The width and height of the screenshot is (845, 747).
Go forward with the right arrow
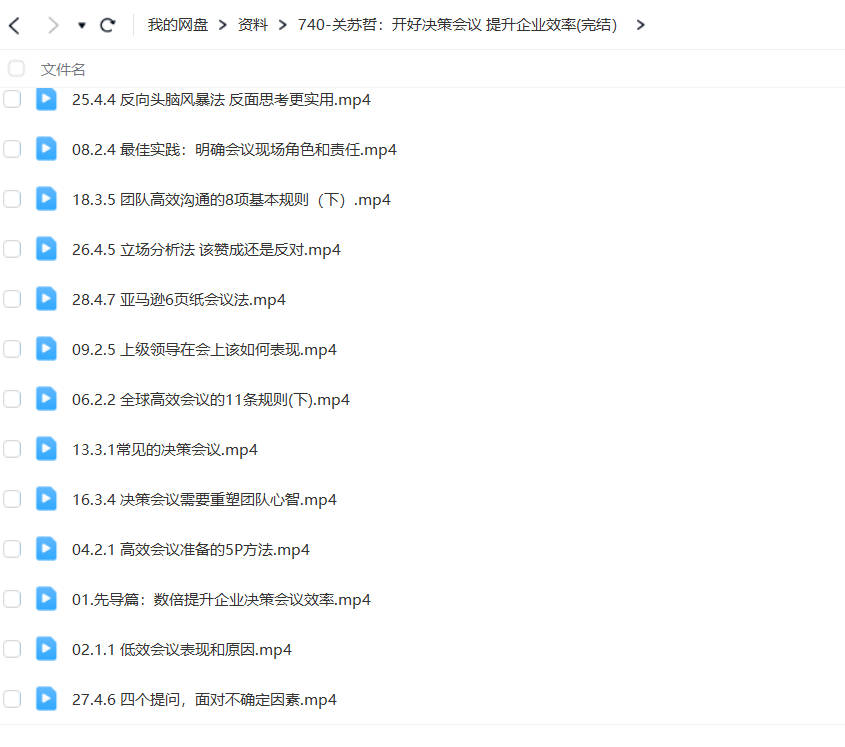[53, 25]
